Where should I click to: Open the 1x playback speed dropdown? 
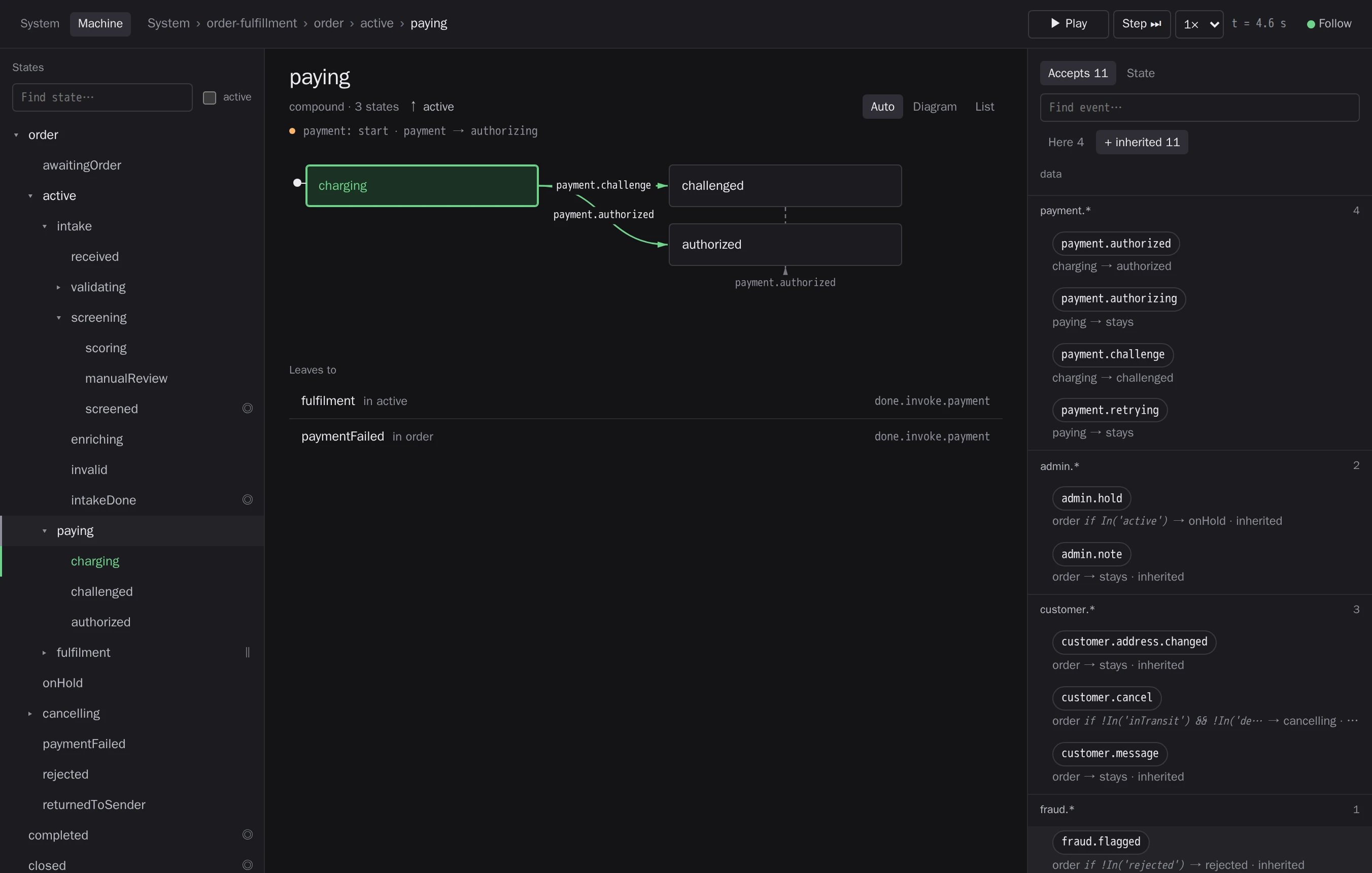(1199, 24)
